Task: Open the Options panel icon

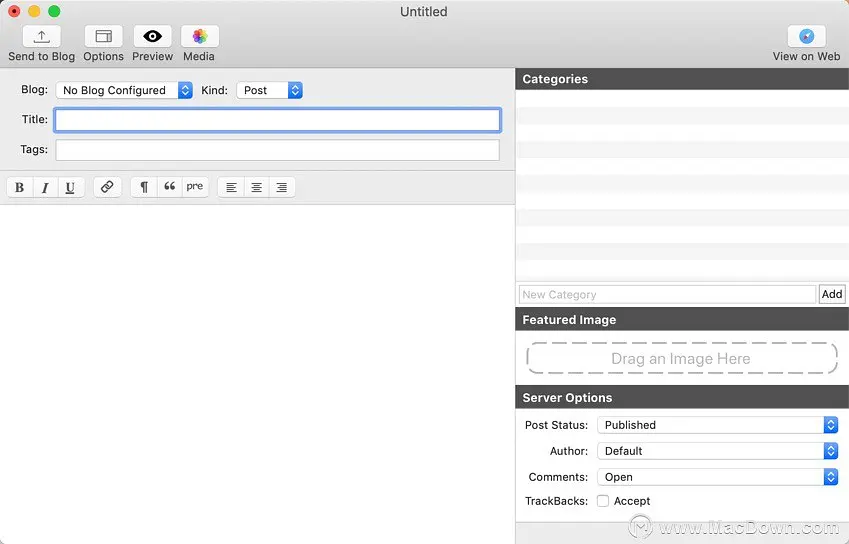Action: point(103,36)
